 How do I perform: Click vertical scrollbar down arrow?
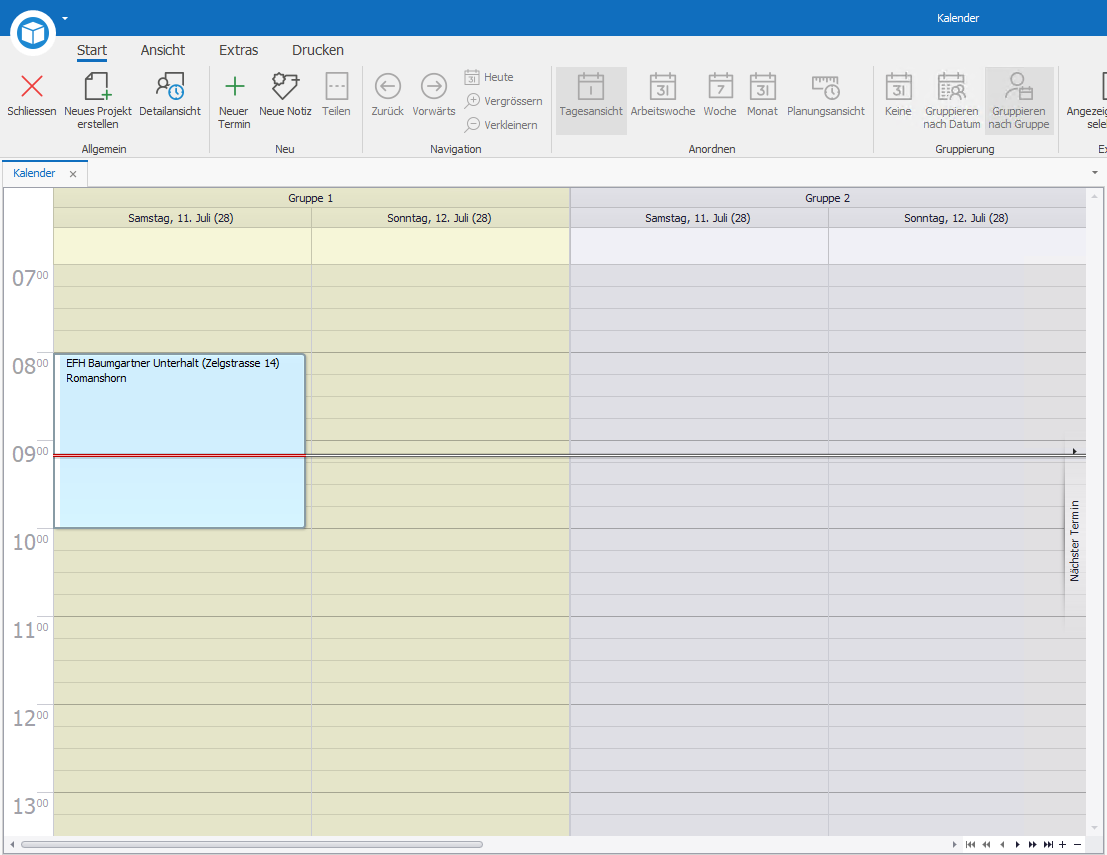pyautogui.click(x=1095, y=828)
